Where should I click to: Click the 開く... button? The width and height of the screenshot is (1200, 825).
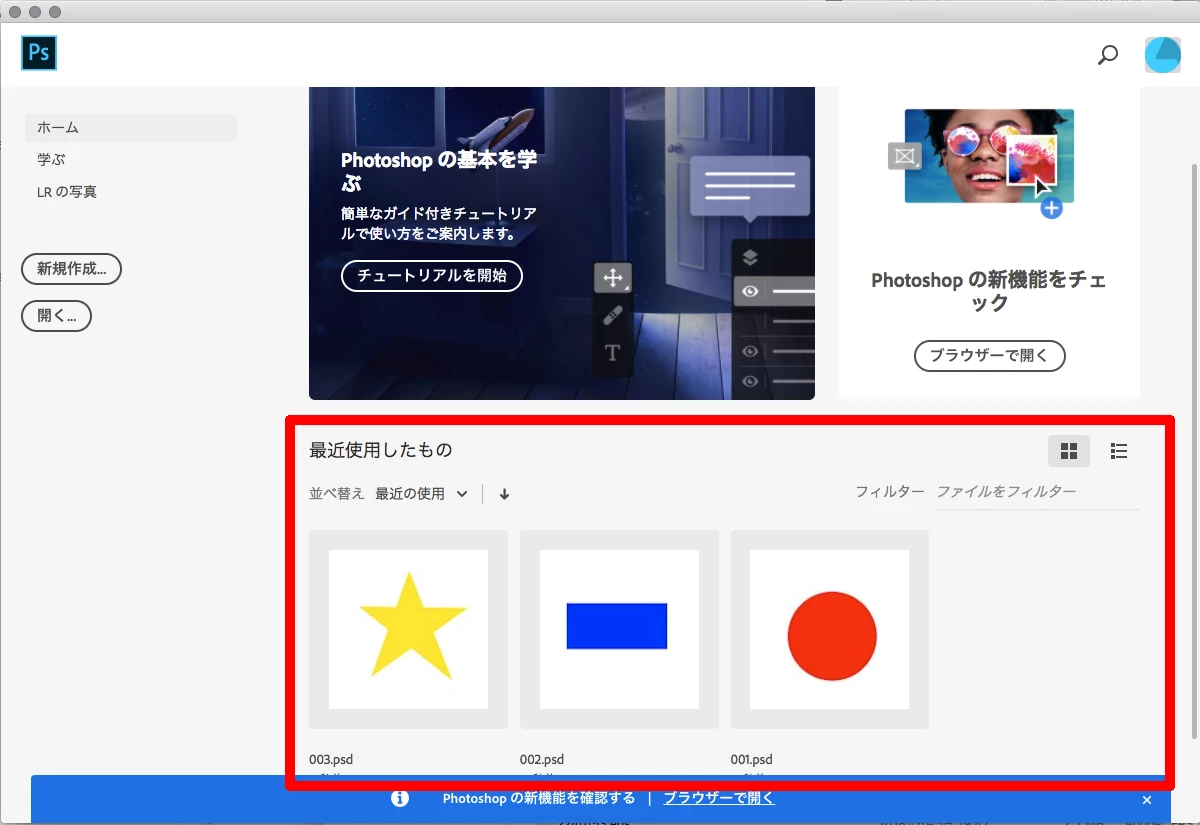(57, 316)
